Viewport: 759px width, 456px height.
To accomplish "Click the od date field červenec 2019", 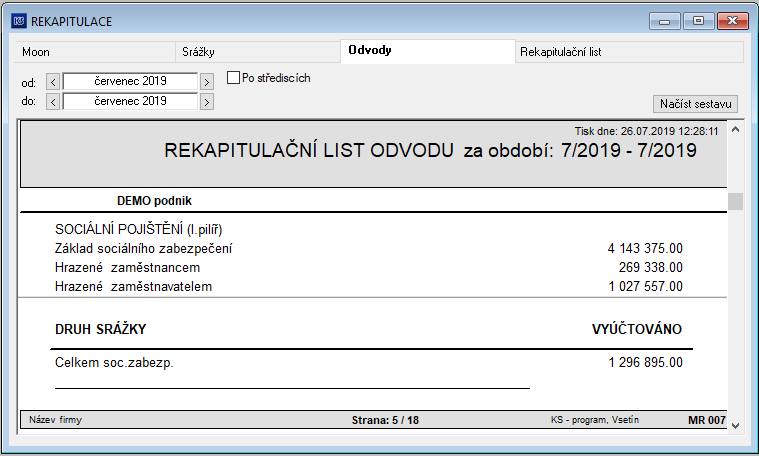I will click(x=130, y=81).
